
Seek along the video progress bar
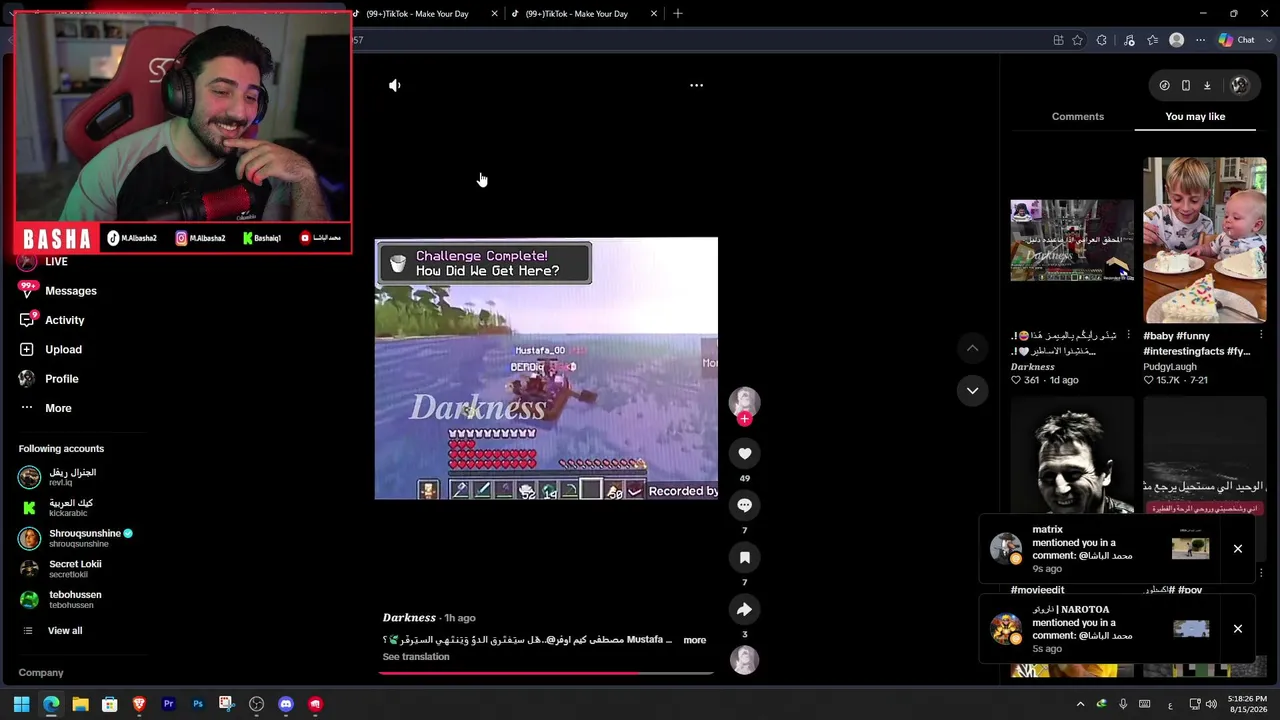point(546,673)
